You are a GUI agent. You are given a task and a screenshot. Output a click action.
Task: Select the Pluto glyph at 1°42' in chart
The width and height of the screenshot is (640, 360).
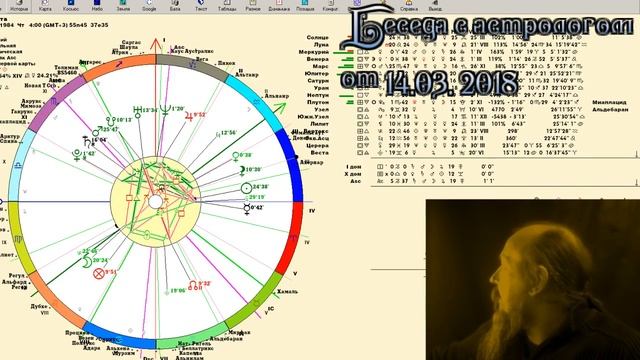pyautogui.click(x=77, y=155)
